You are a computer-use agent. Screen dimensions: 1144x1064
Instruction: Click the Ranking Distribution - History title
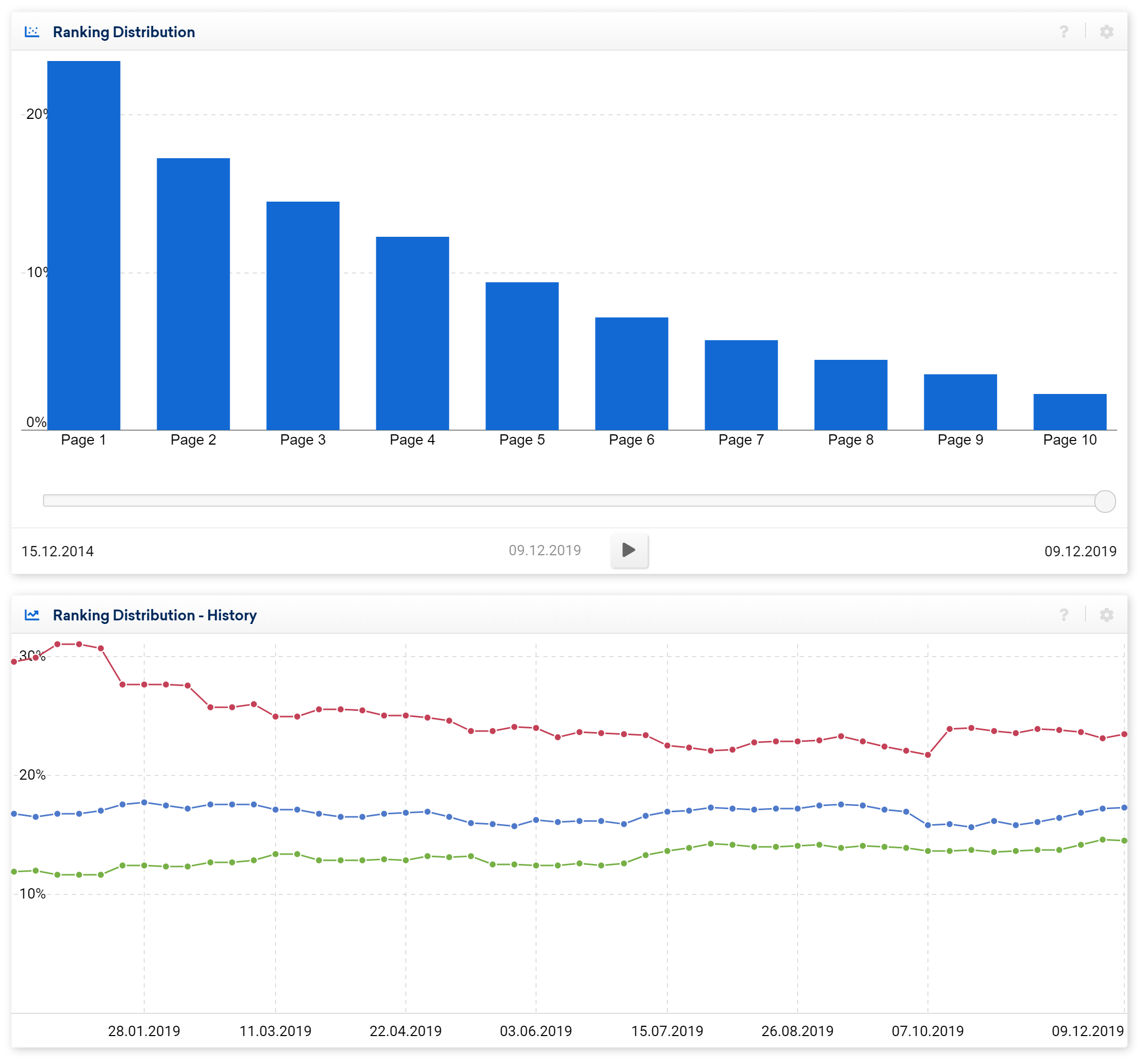pos(154,615)
